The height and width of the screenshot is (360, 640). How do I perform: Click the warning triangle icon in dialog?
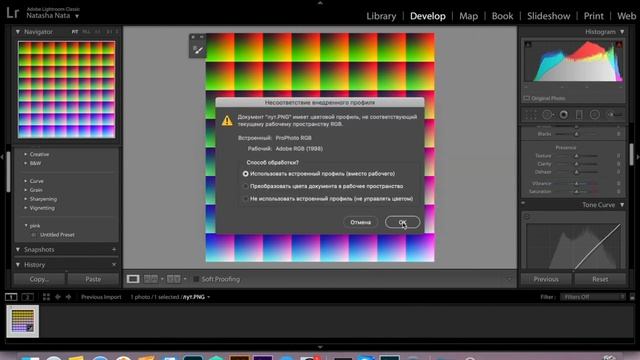click(227, 121)
